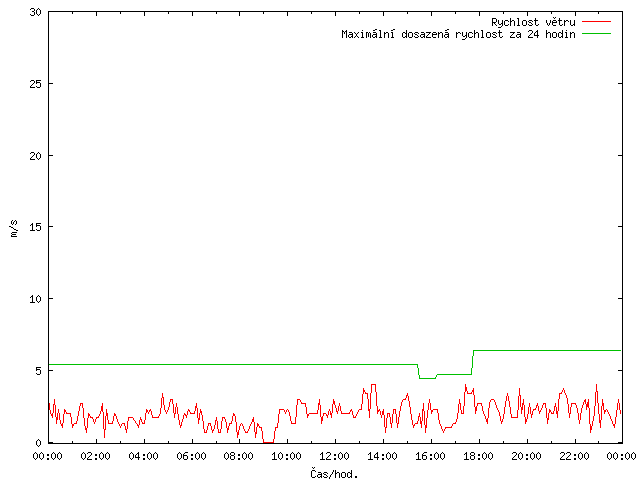This screenshot has width=640, height=480.
Task: Click the 04:00 time label
Action: pyautogui.click(x=143, y=456)
